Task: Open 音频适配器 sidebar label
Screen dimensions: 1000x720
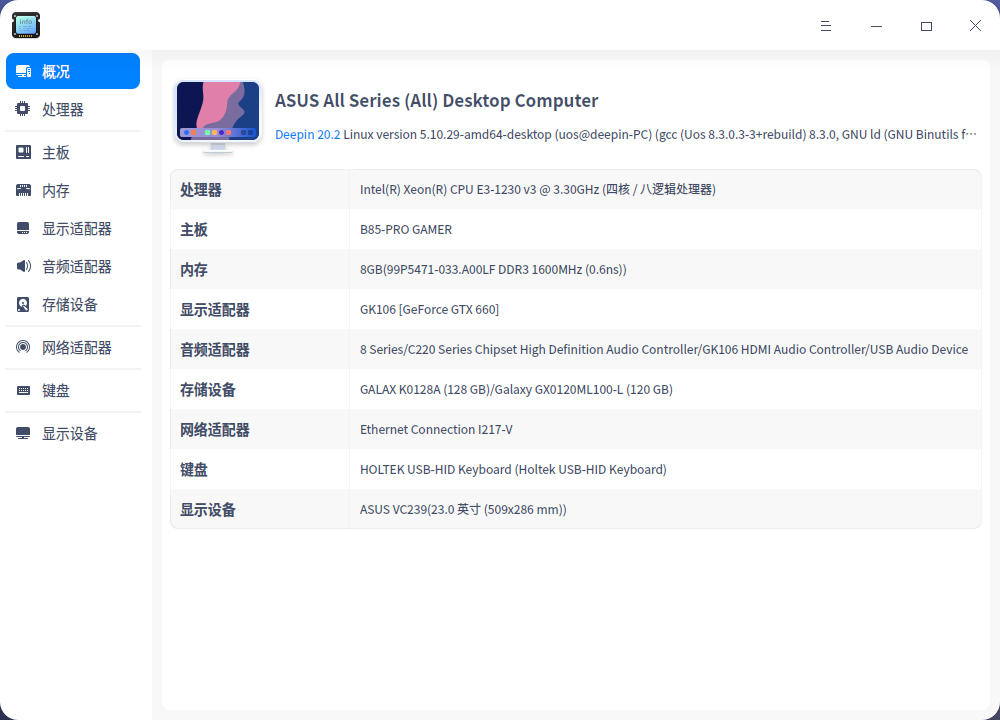Action: click(x=77, y=267)
